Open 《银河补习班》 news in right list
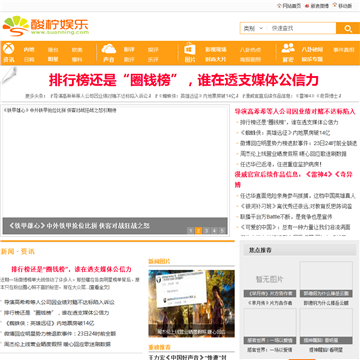Screen dimensions: 360x360 click(296, 206)
